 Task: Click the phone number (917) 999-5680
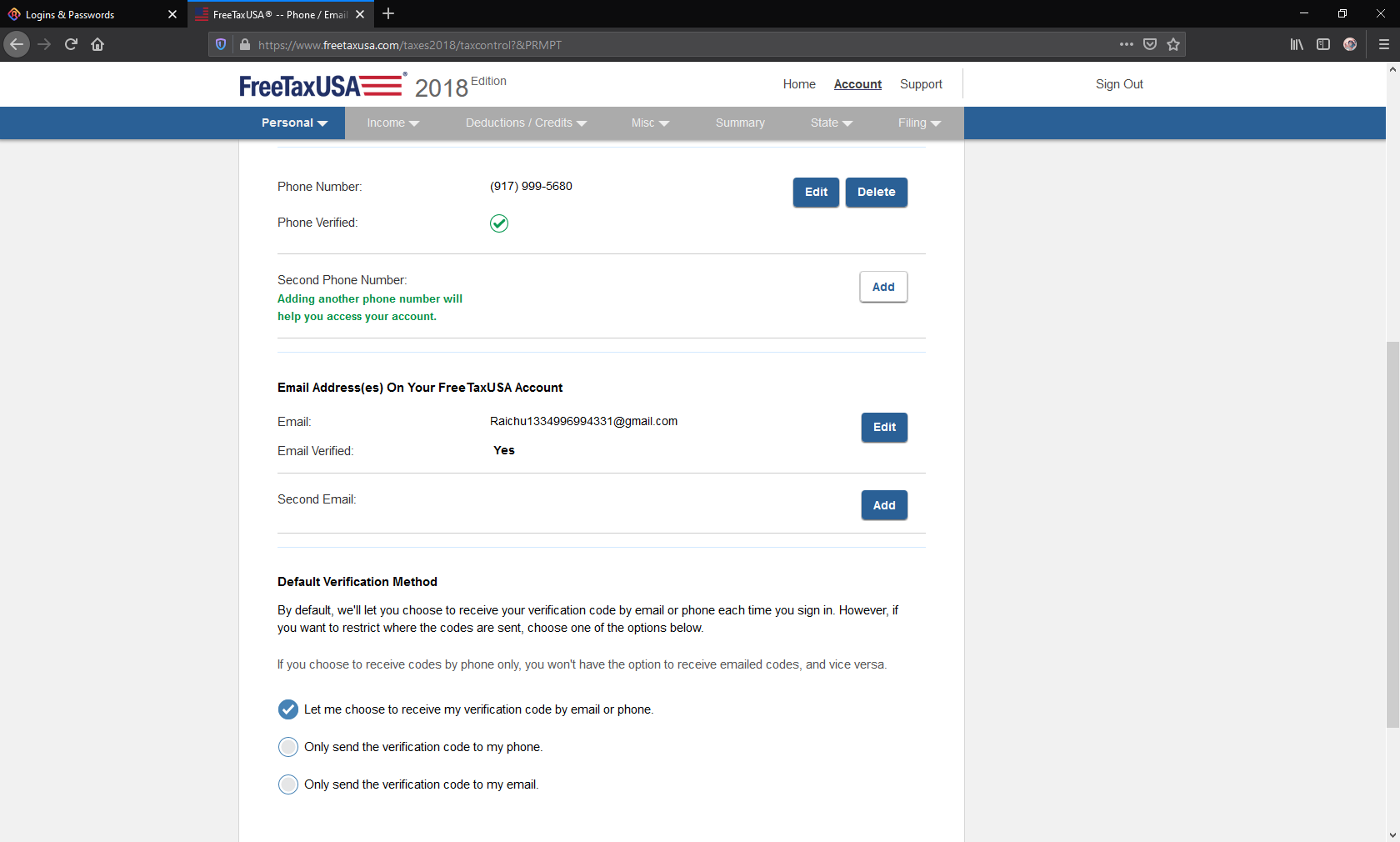(531, 186)
